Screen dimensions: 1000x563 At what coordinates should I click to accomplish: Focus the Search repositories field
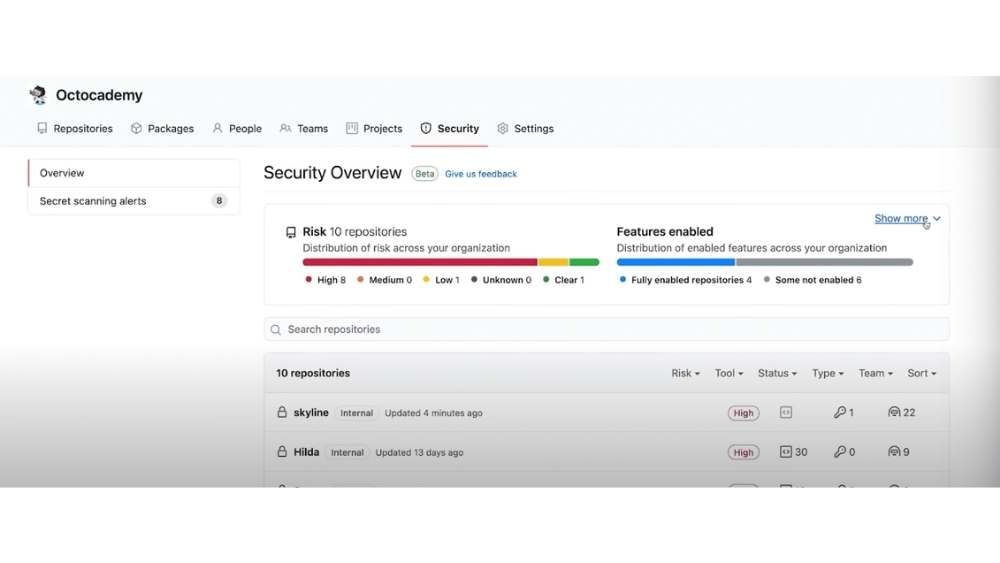607,330
